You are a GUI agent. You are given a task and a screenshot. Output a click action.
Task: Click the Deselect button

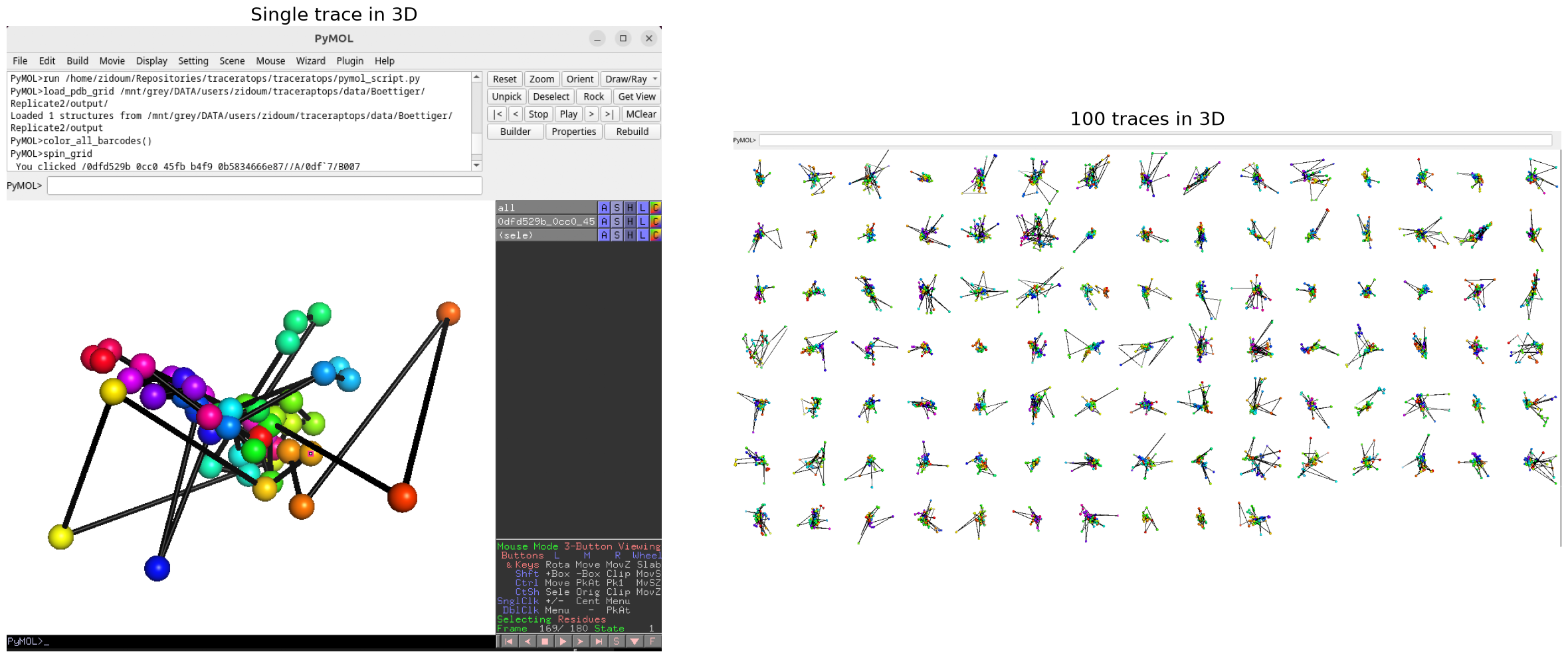click(551, 96)
